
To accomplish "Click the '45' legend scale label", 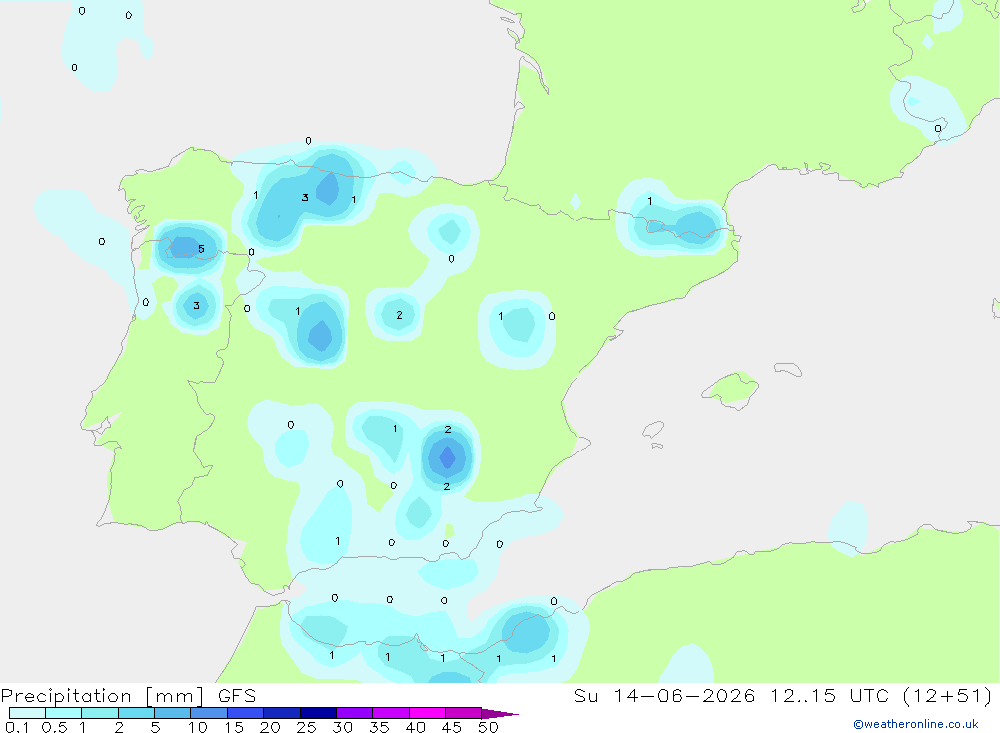I will click(x=452, y=727).
